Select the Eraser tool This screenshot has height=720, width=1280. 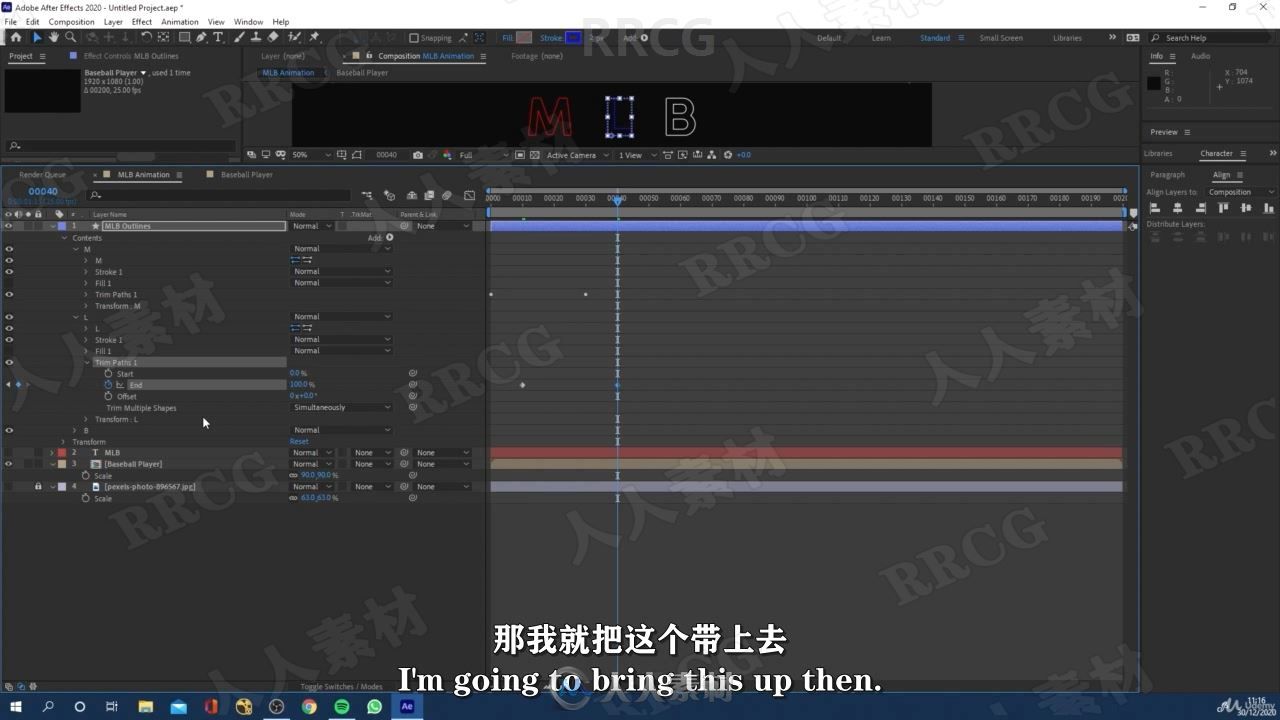coord(273,37)
